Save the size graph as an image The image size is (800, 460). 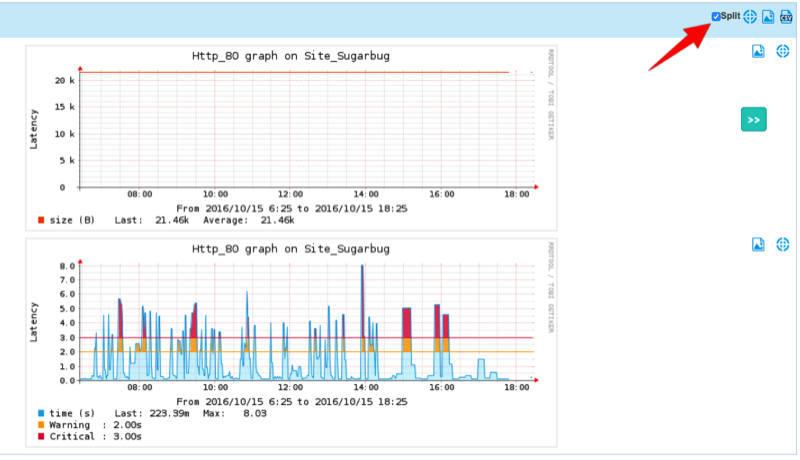pos(758,51)
